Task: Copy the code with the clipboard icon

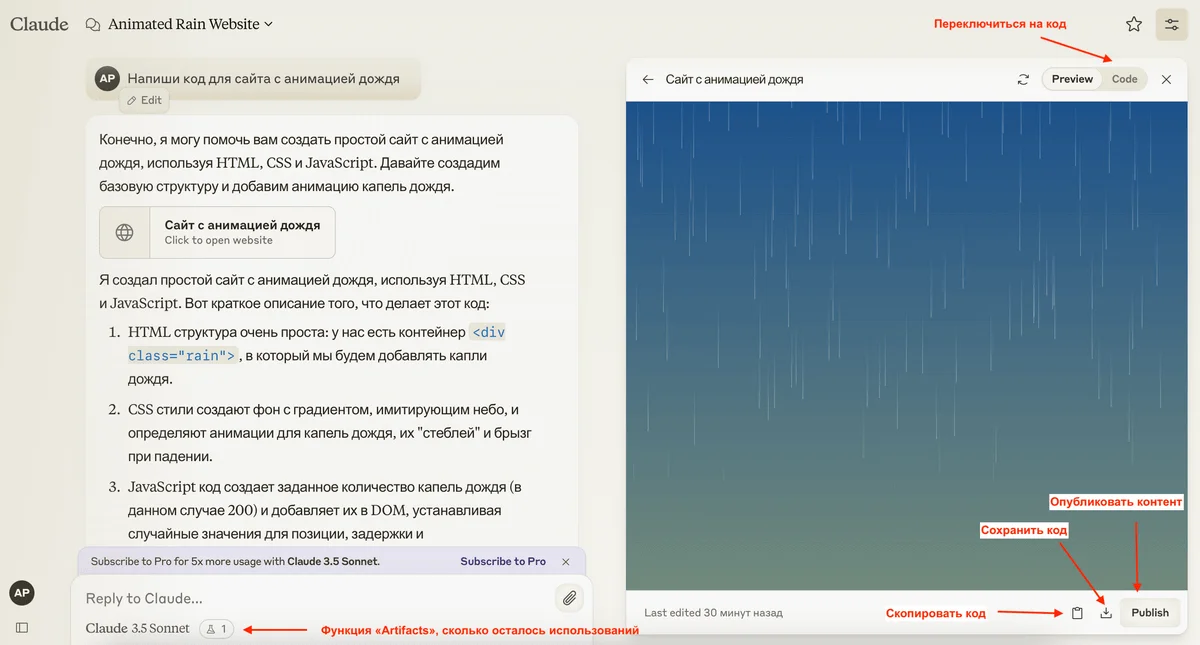Action: (x=1077, y=613)
